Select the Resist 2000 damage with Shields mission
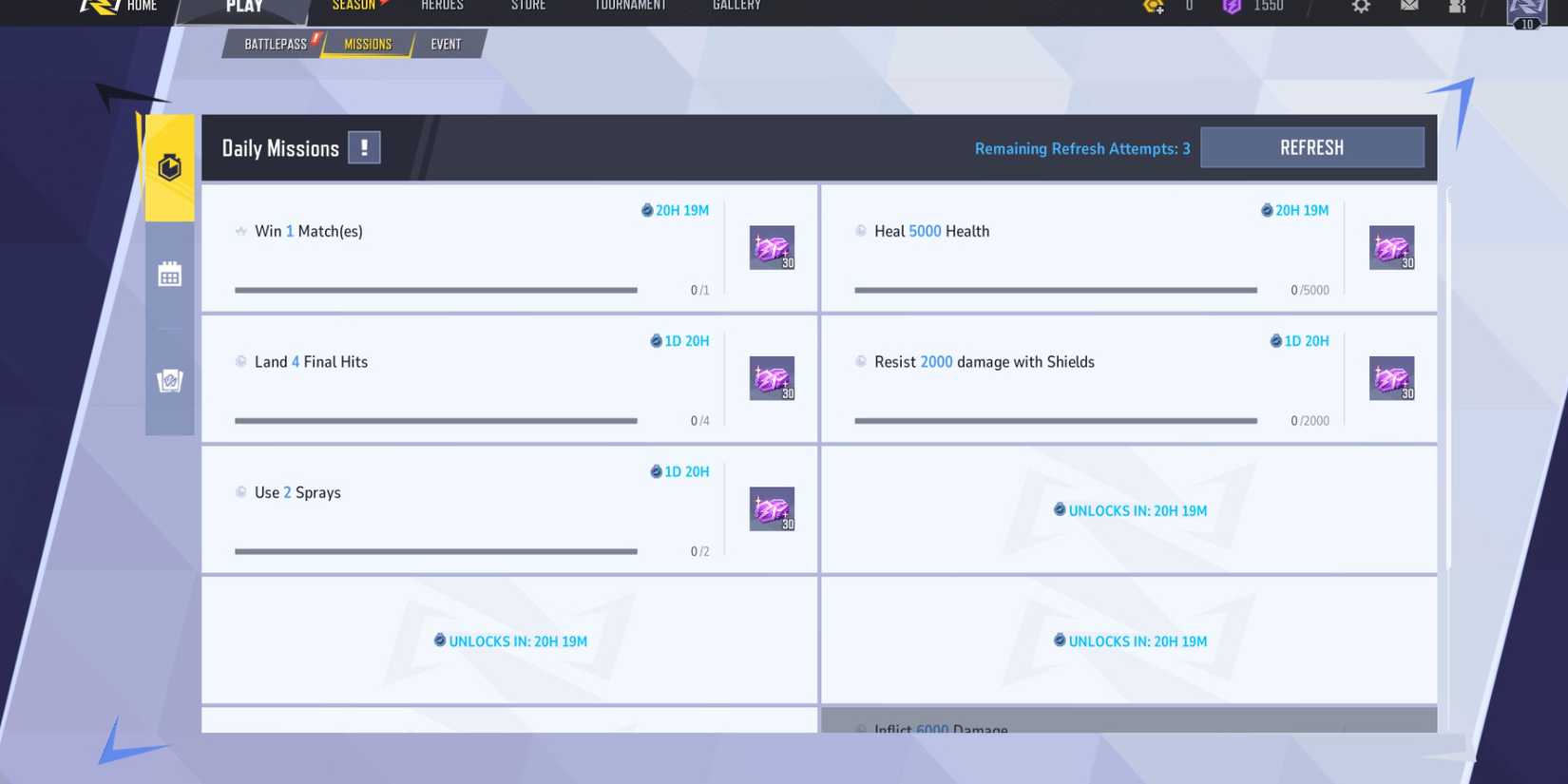This screenshot has width=1568, height=784. tap(984, 362)
